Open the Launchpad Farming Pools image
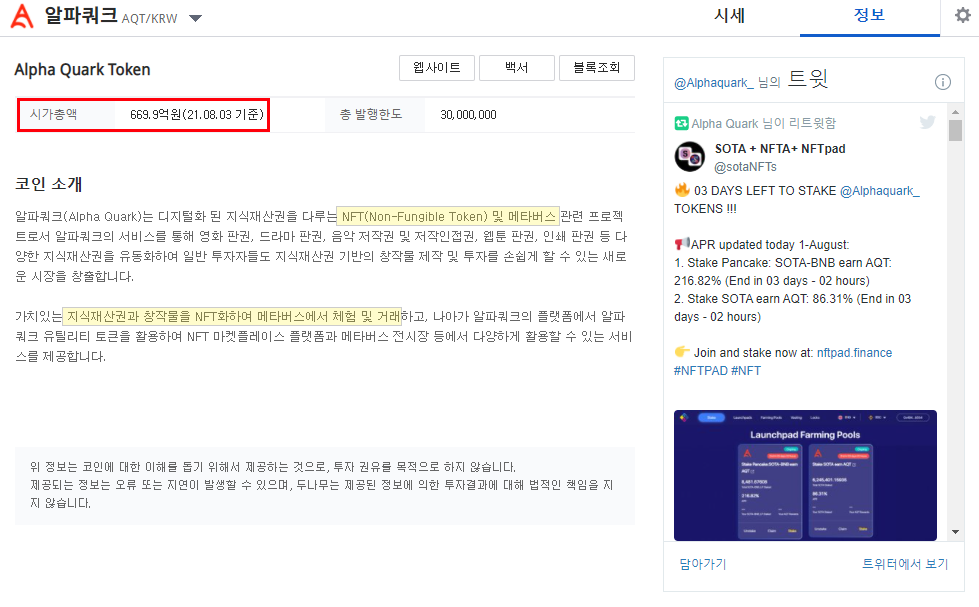Image resolution: width=979 pixels, height=607 pixels. (805, 475)
